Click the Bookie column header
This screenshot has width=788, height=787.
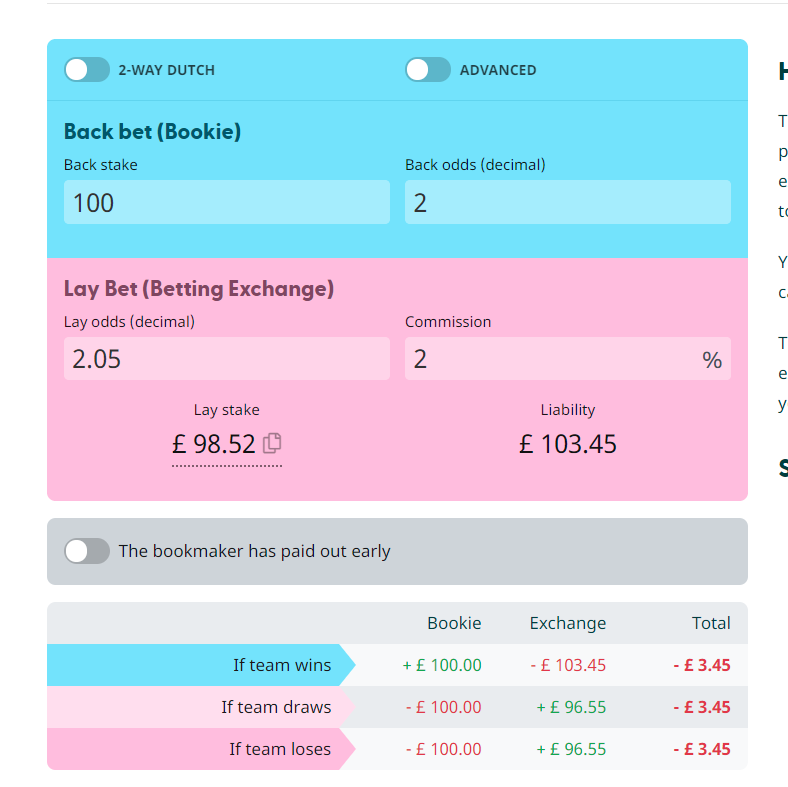454,623
